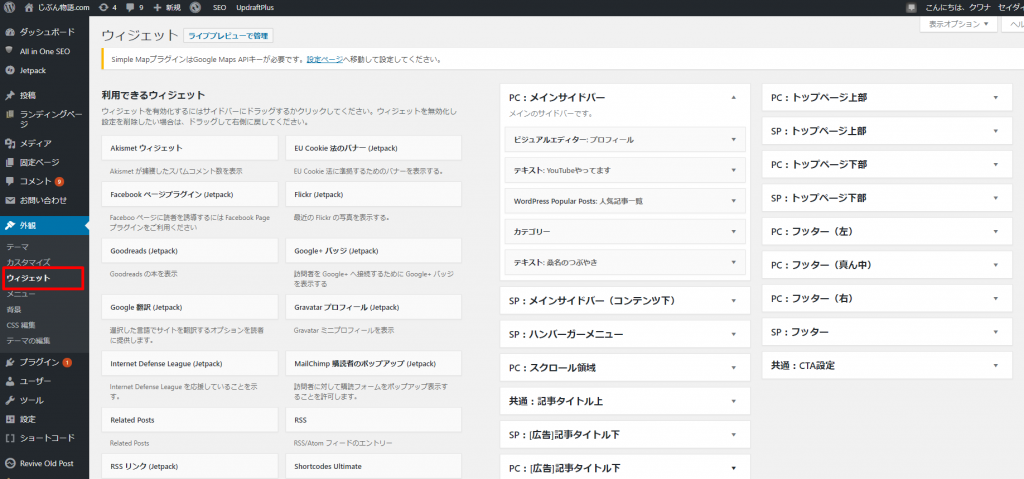The height and width of the screenshot is (479, 1024).
Task: Open the comments bubble icon showing 9
Action: click(131, 8)
